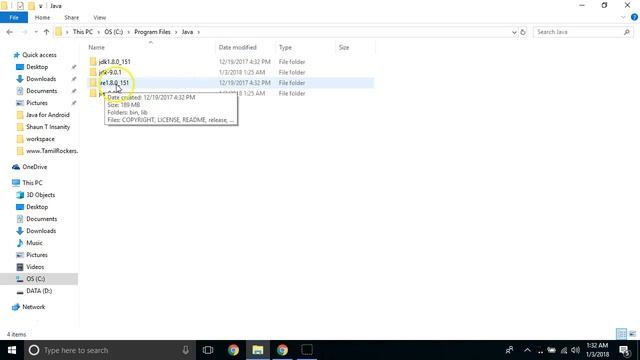Open Quick access in navigation pane
640x360 pixels.
click(x=39, y=55)
